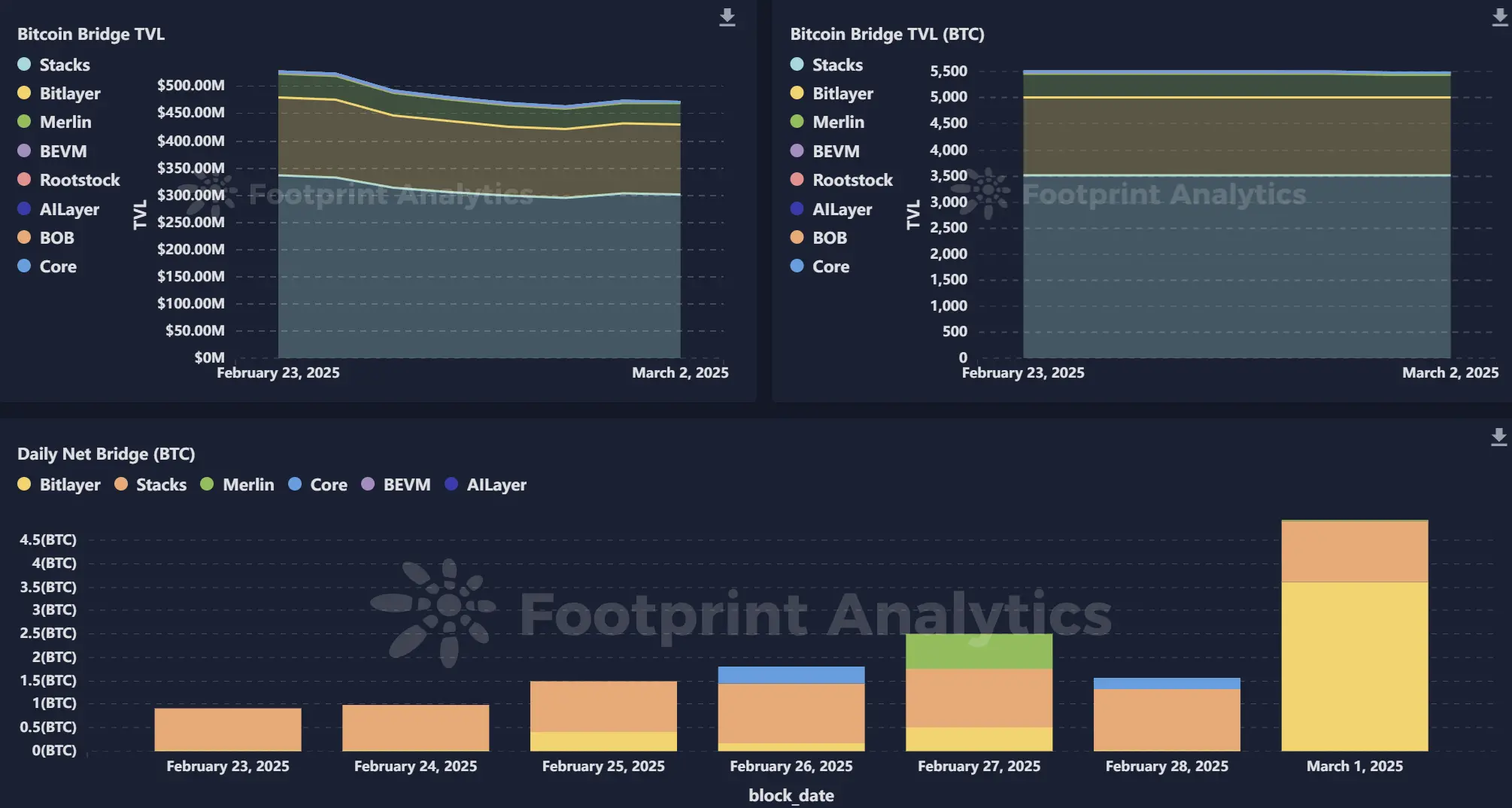The height and width of the screenshot is (808, 1512).
Task: Toggle BOB in the Bitcoin Bridge TVL (BTC) legend
Action: click(x=829, y=238)
